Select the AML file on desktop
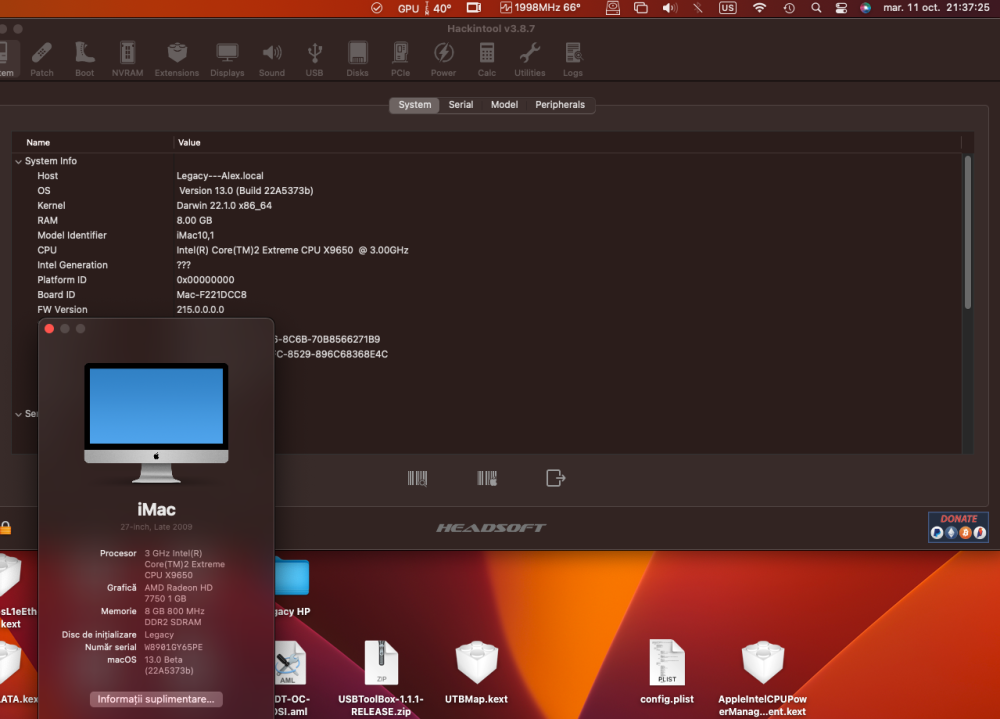 [x=291, y=678]
